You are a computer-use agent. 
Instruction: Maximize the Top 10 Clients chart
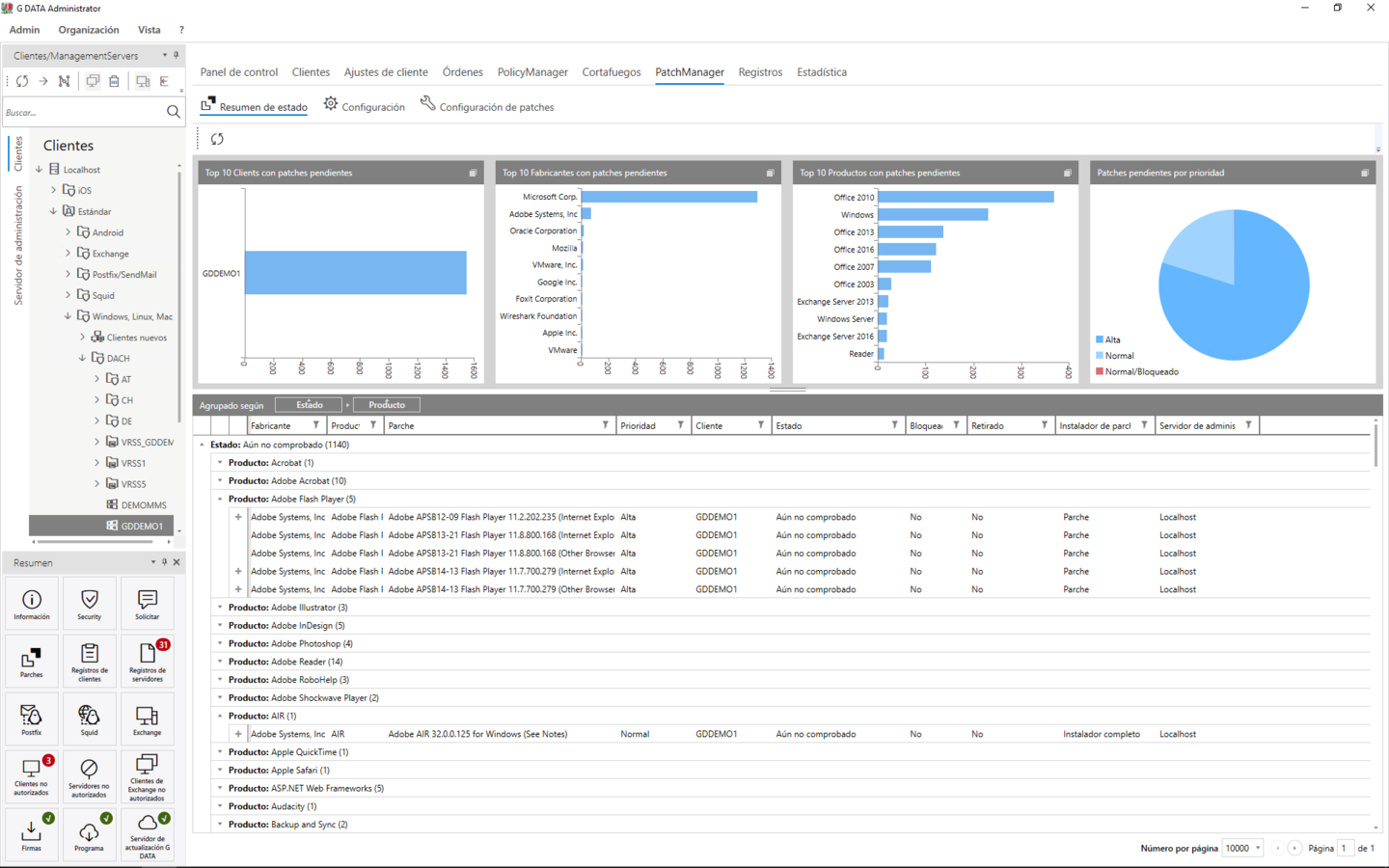(x=473, y=173)
